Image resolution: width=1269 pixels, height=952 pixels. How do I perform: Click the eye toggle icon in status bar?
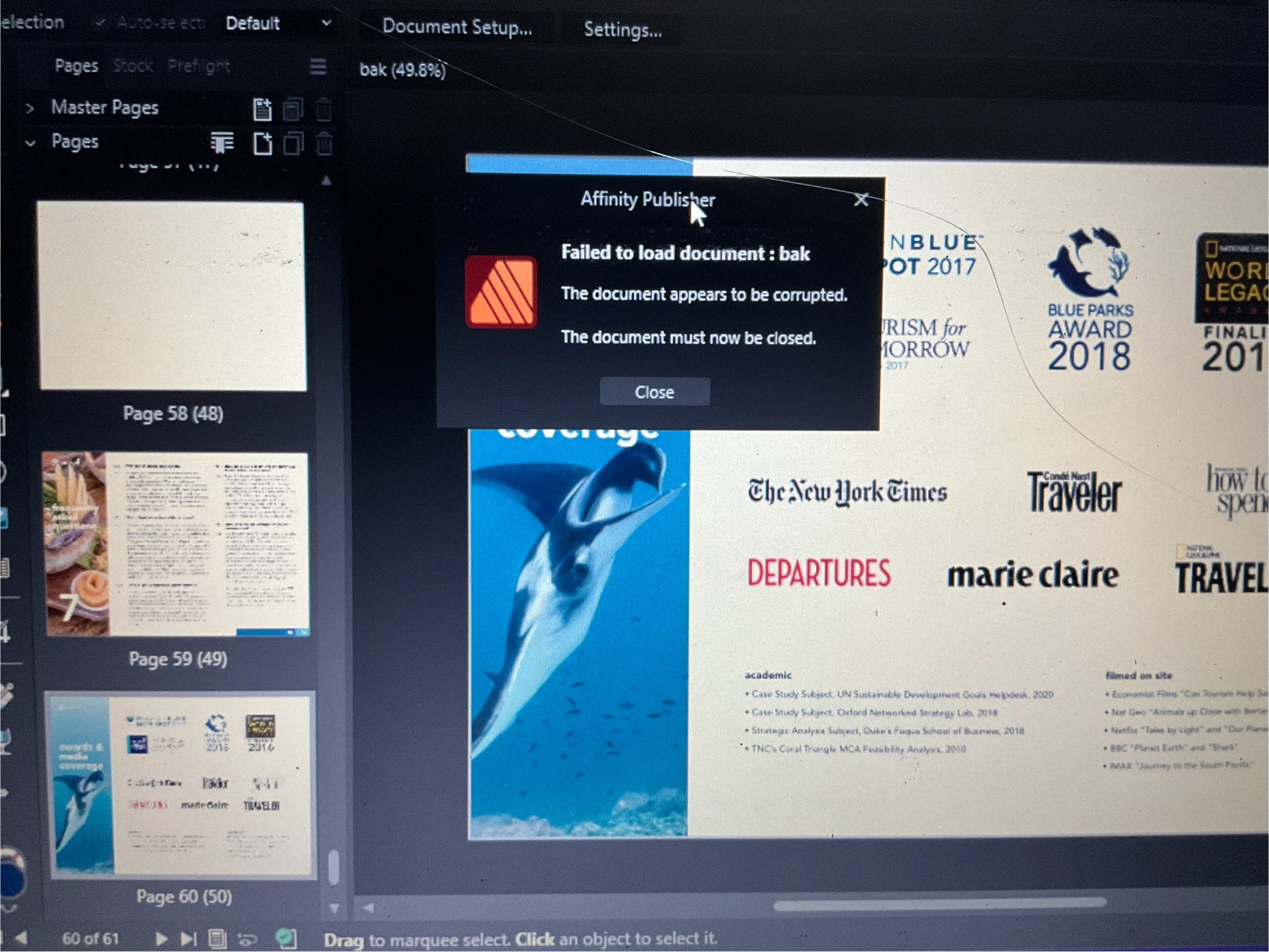click(x=247, y=940)
